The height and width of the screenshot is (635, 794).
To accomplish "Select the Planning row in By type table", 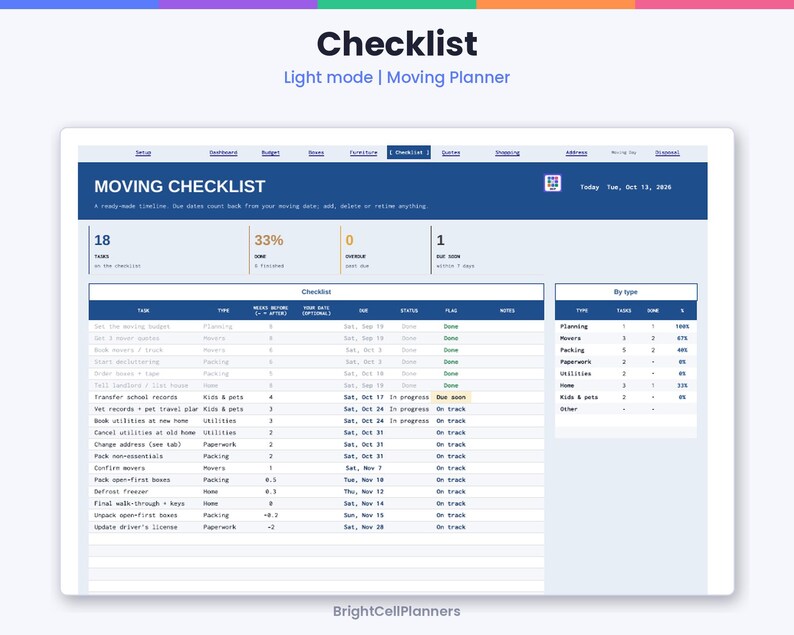I will (626, 327).
